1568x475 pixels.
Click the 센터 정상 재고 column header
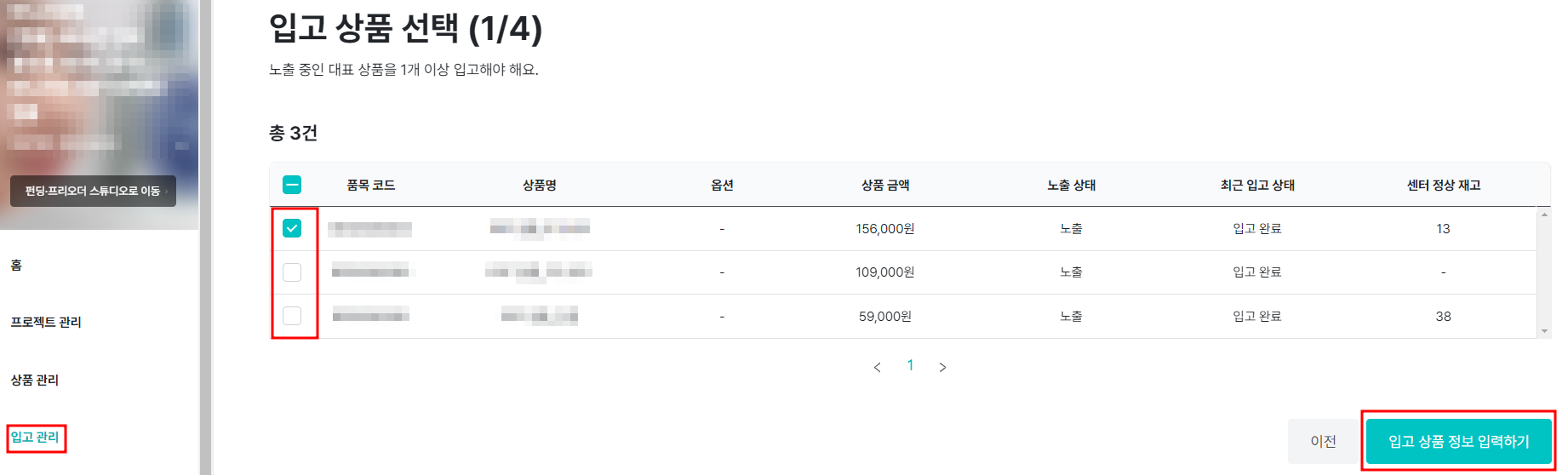(1443, 185)
